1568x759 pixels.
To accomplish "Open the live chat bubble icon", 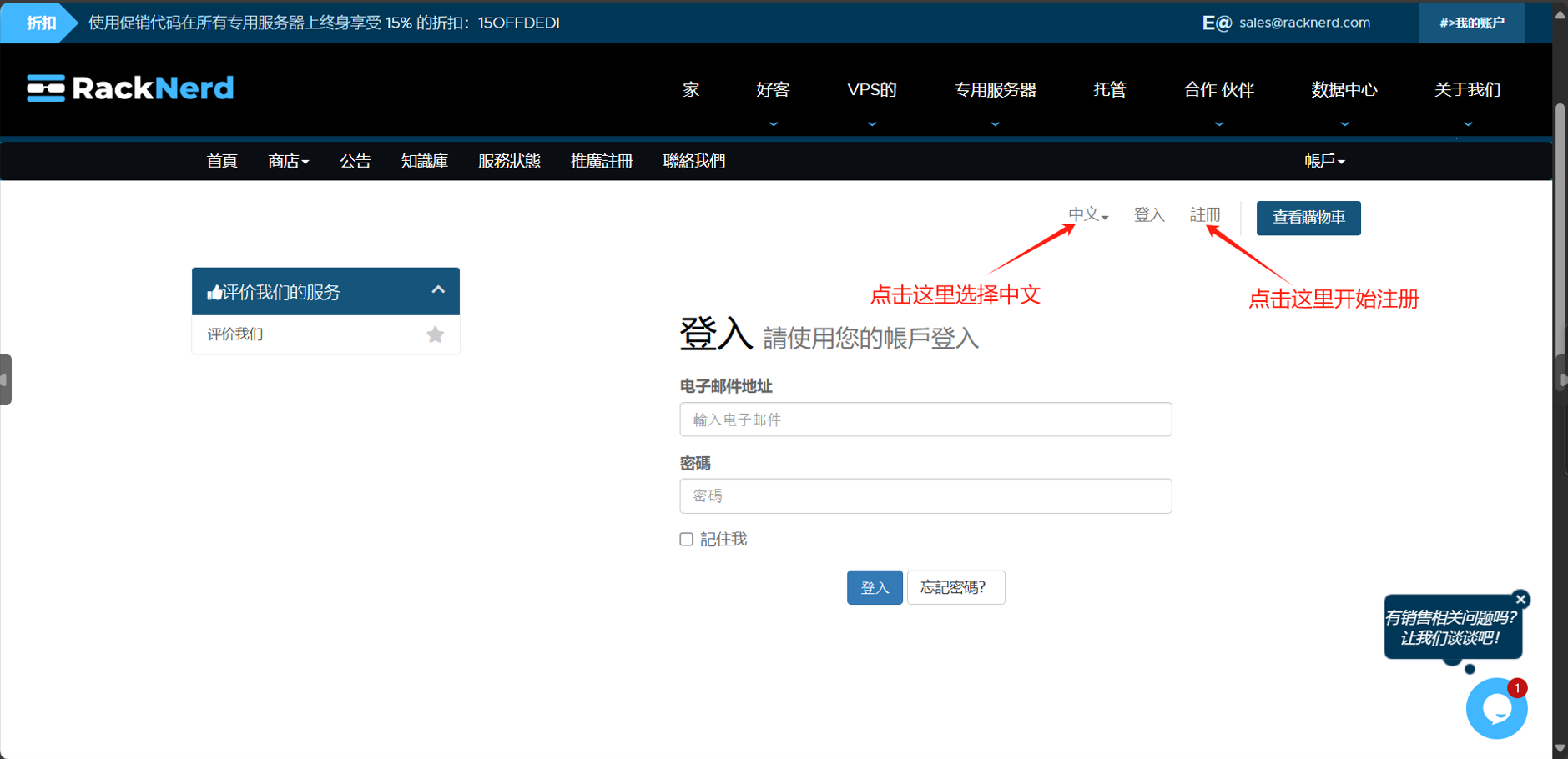I will click(1495, 709).
